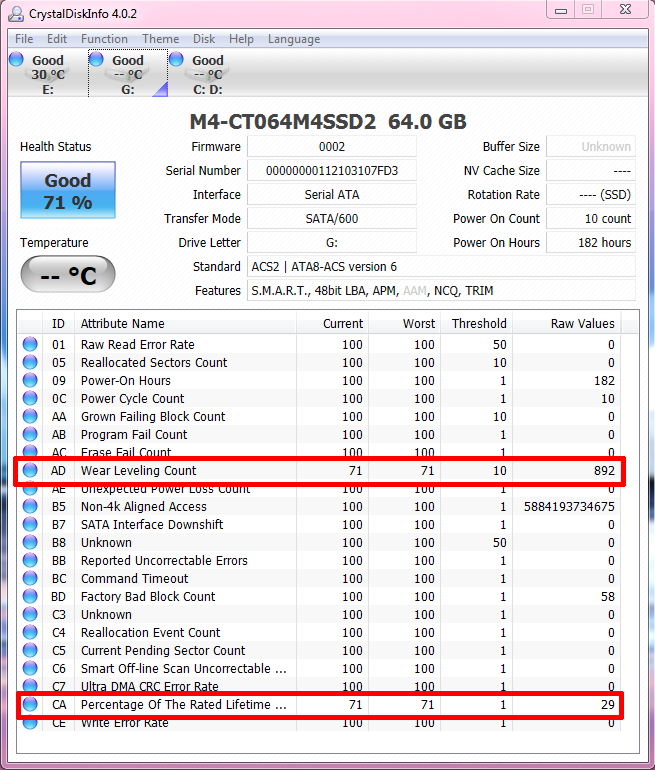Click the Firmware value field 0002
This screenshot has width=655, height=770.
click(332, 146)
